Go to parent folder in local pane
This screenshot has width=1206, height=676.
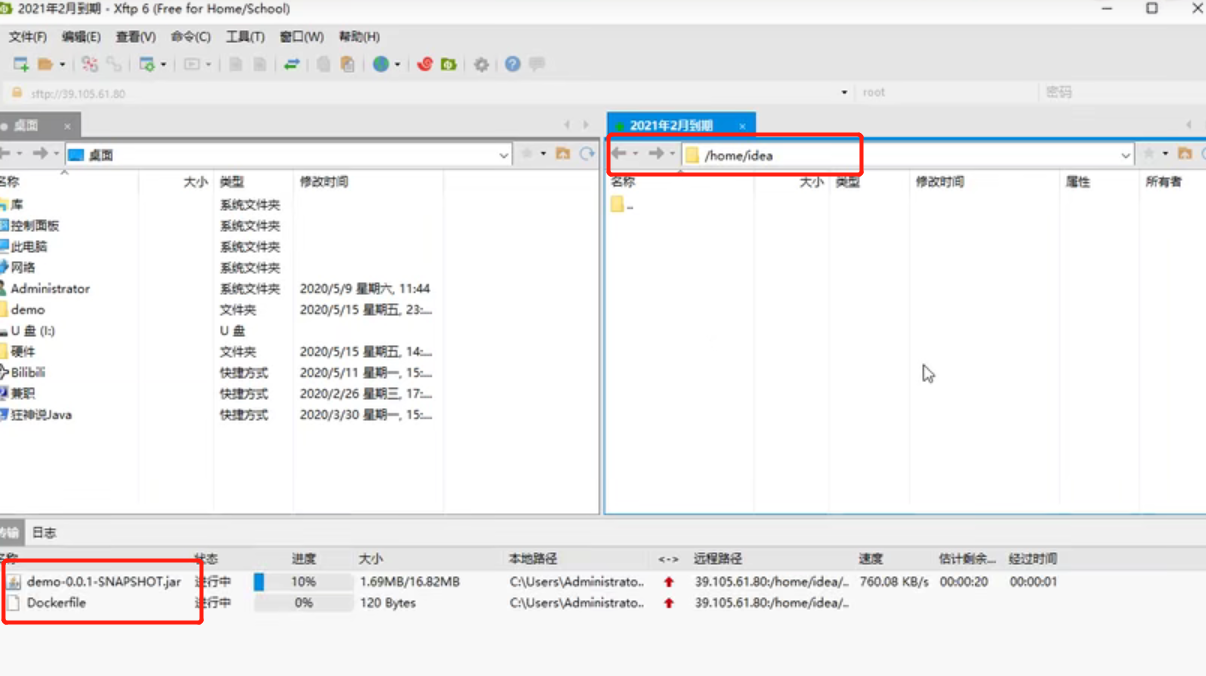563,154
